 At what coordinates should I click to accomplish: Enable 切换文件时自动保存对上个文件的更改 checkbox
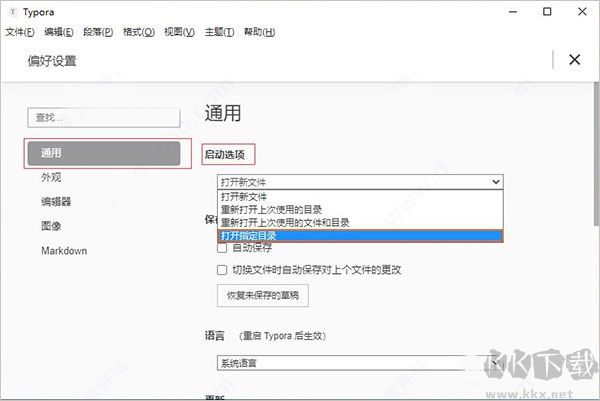tap(222, 270)
